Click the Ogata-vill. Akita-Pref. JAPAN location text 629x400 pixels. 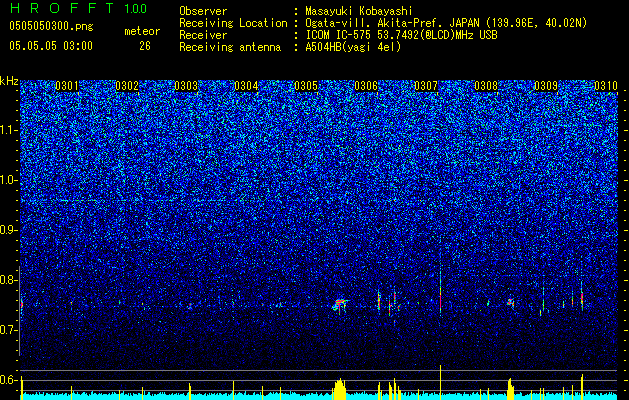click(446, 23)
